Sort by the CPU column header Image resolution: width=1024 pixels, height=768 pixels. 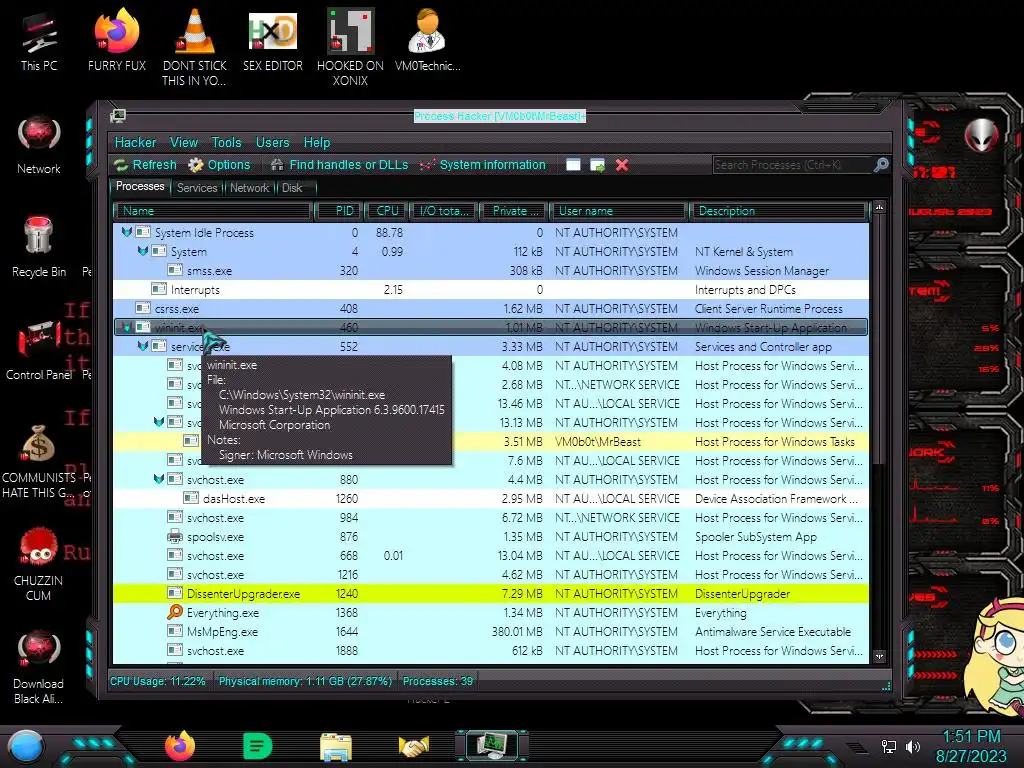coord(386,211)
